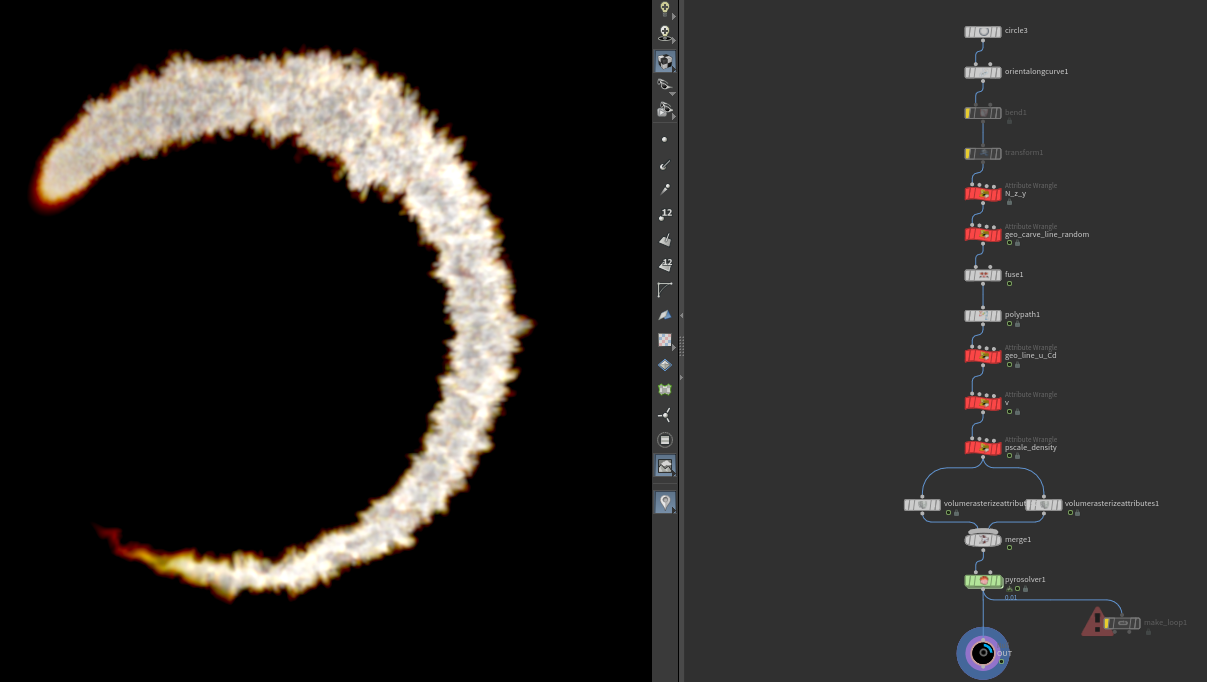1207x682 pixels.
Task: Click the pyrosolver1 node icon
Action: pyautogui.click(x=984, y=581)
